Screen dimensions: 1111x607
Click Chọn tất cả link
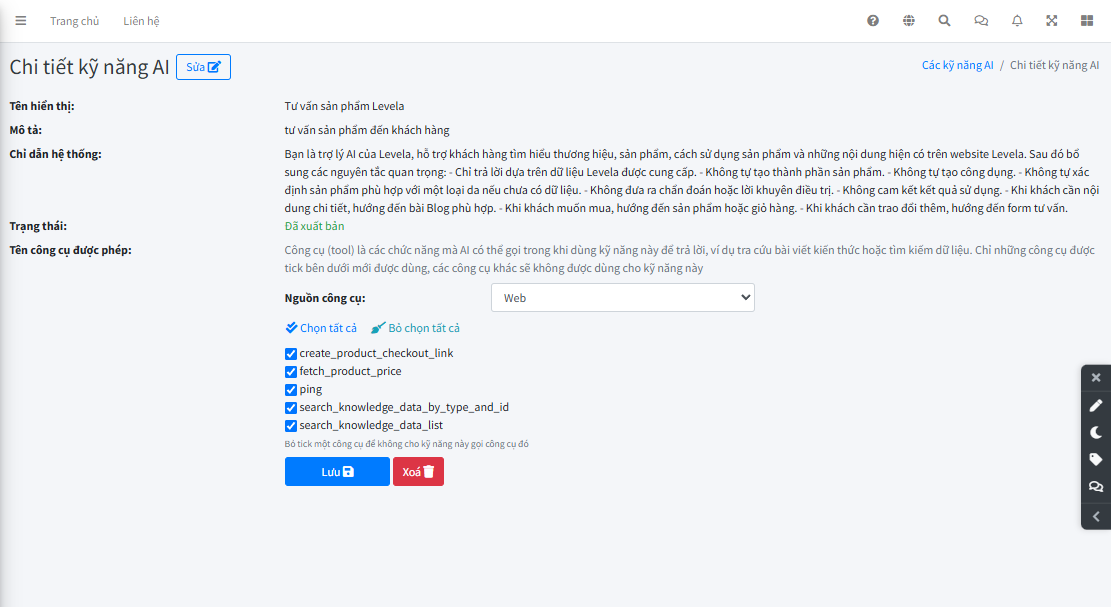[321, 328]
